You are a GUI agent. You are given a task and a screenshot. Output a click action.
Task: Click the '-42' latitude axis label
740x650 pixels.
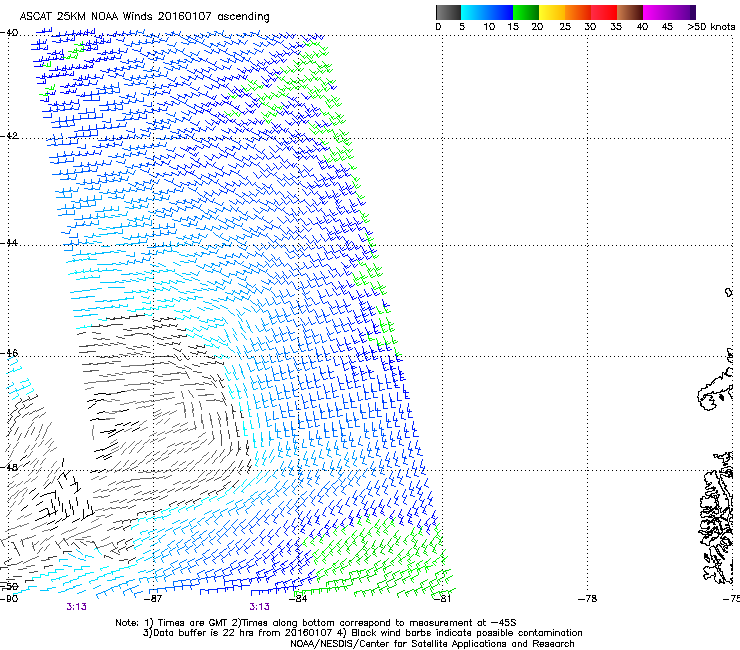point(9,136)
